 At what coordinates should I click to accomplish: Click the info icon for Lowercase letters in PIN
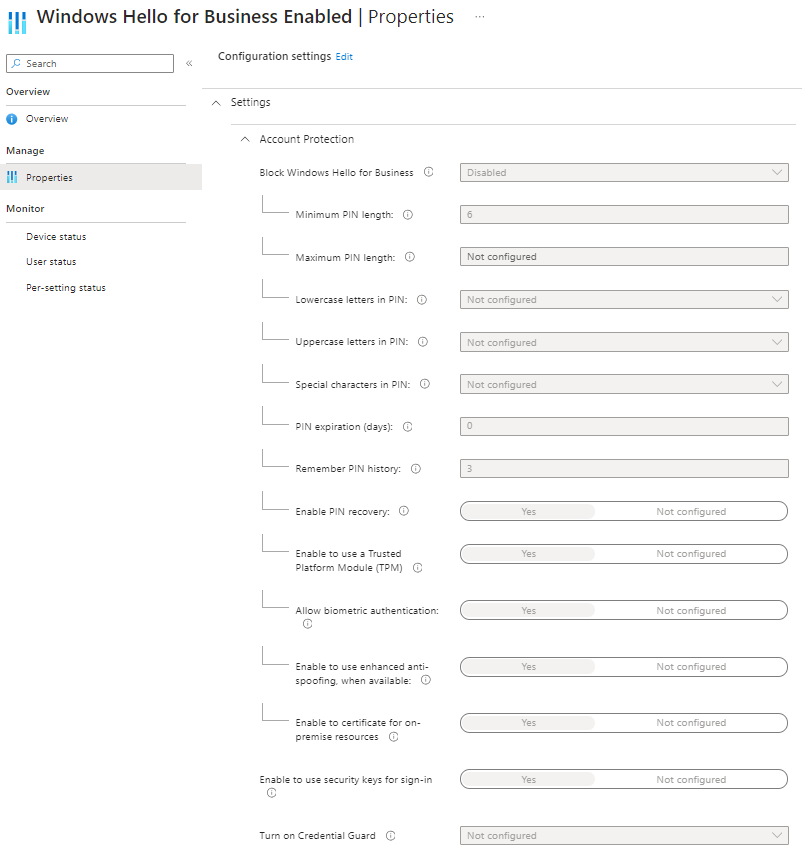tap(422, 299)
